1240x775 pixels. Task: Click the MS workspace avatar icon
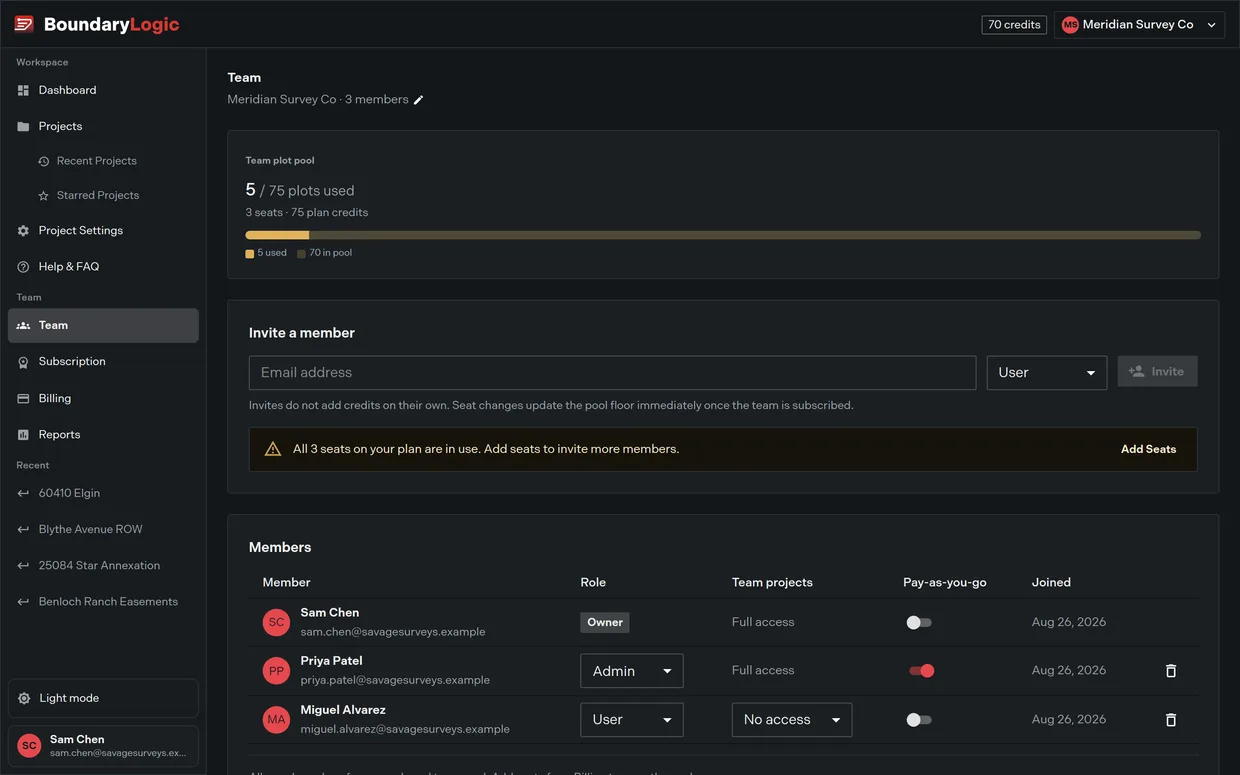1070,25
